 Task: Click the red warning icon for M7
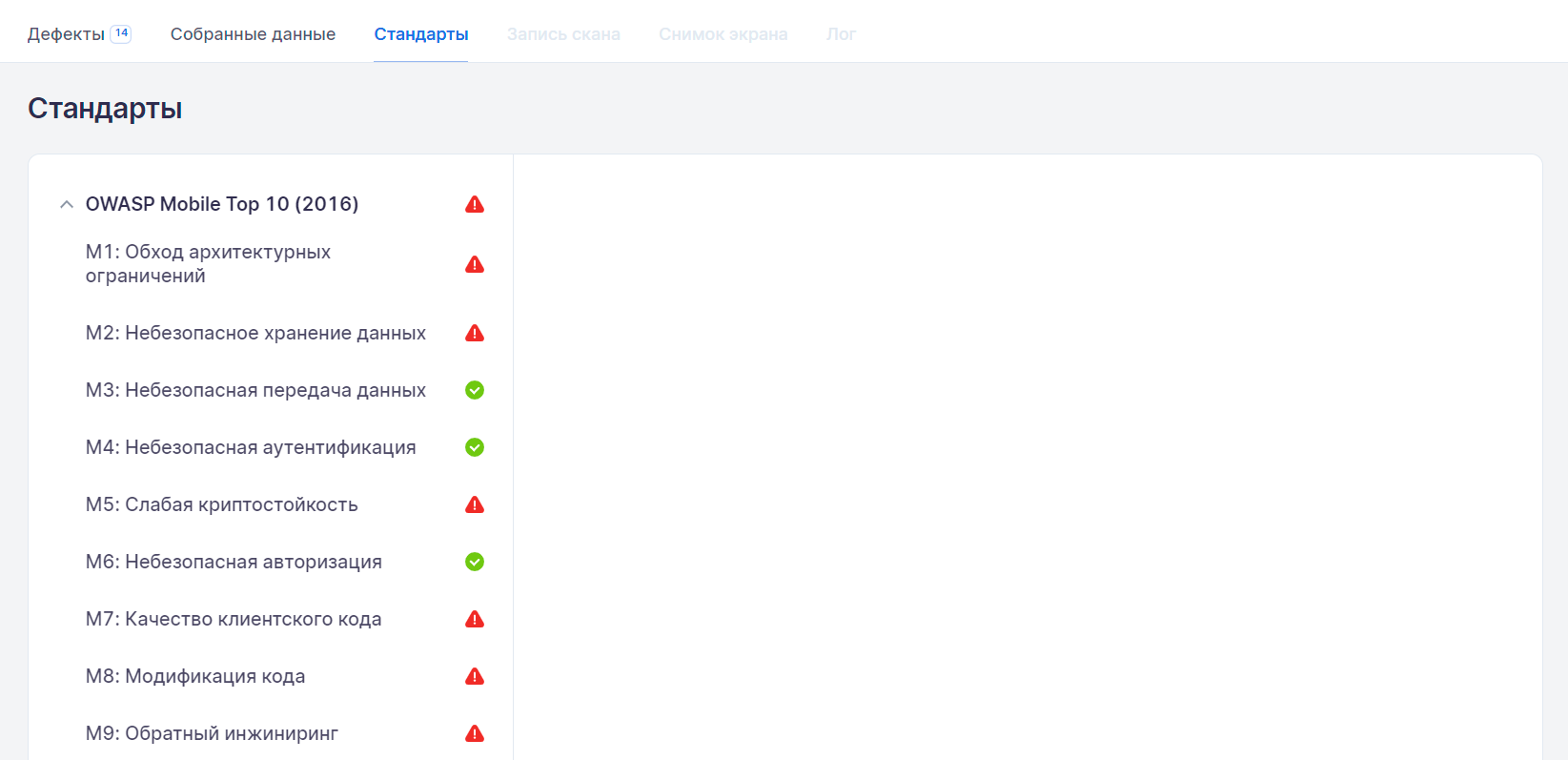(475, 619)
